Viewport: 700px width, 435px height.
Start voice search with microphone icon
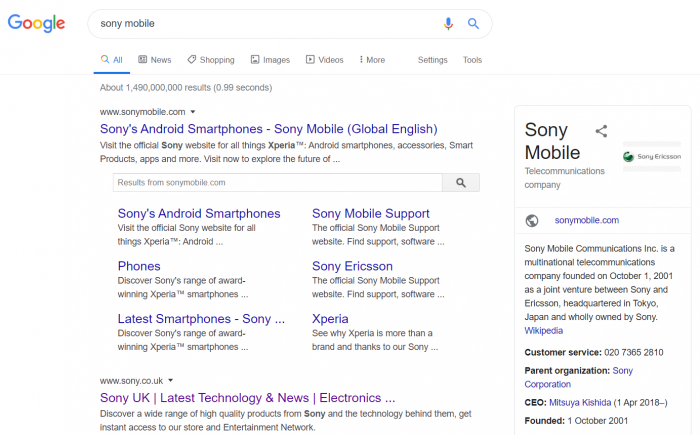449,23
